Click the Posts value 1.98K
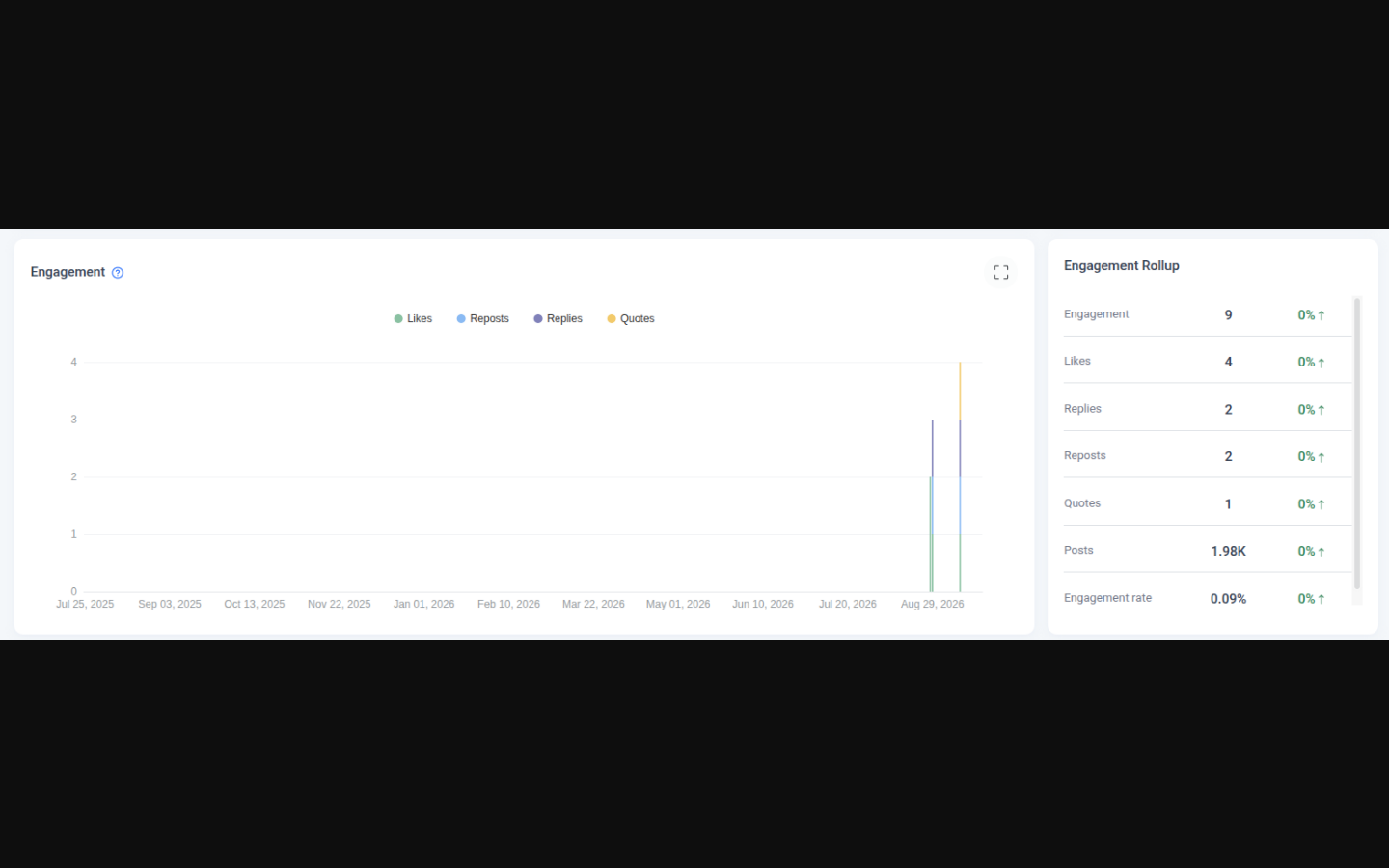 (1228, 552)
